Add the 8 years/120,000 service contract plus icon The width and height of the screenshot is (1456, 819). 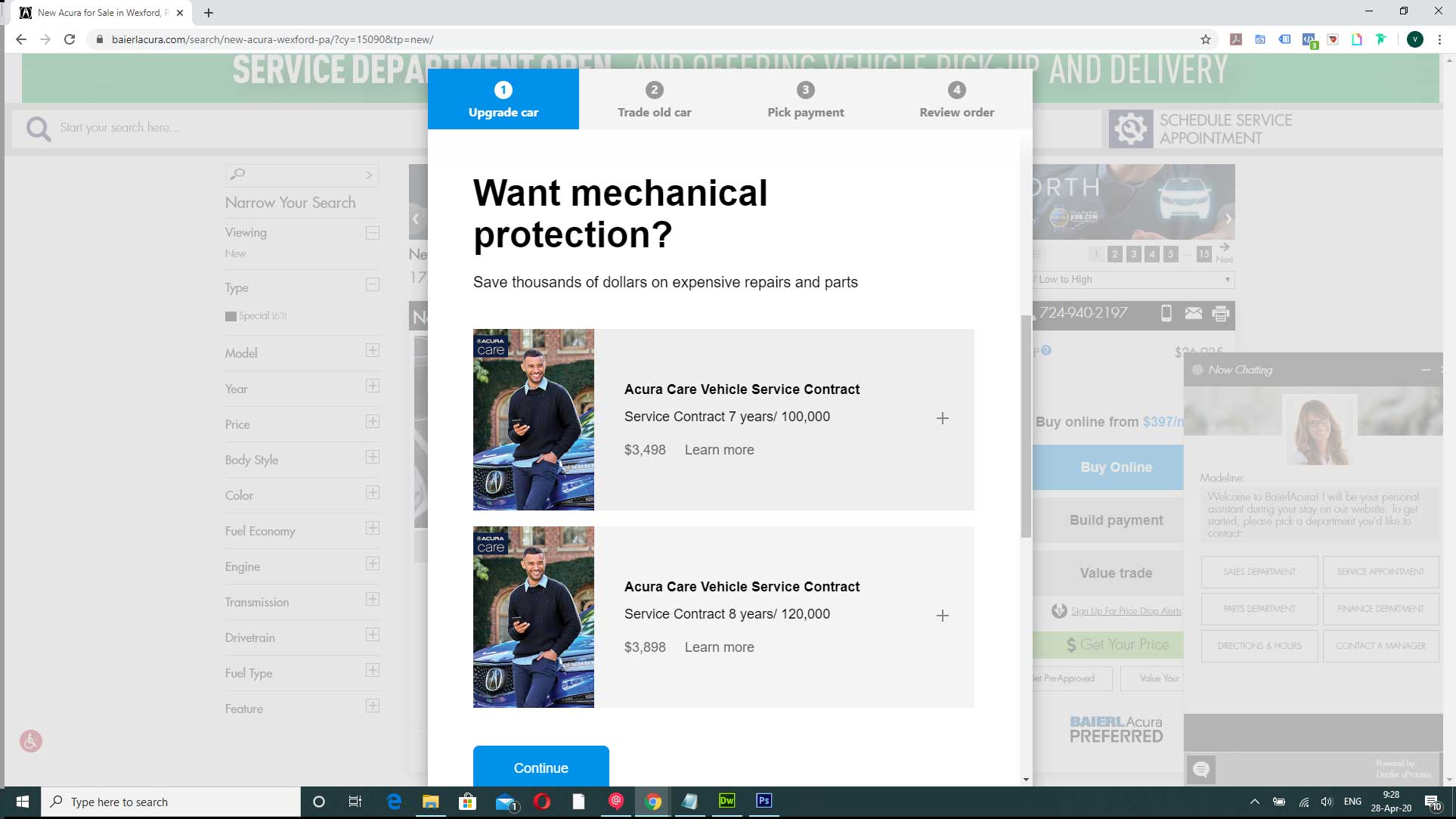coord(942,616)
